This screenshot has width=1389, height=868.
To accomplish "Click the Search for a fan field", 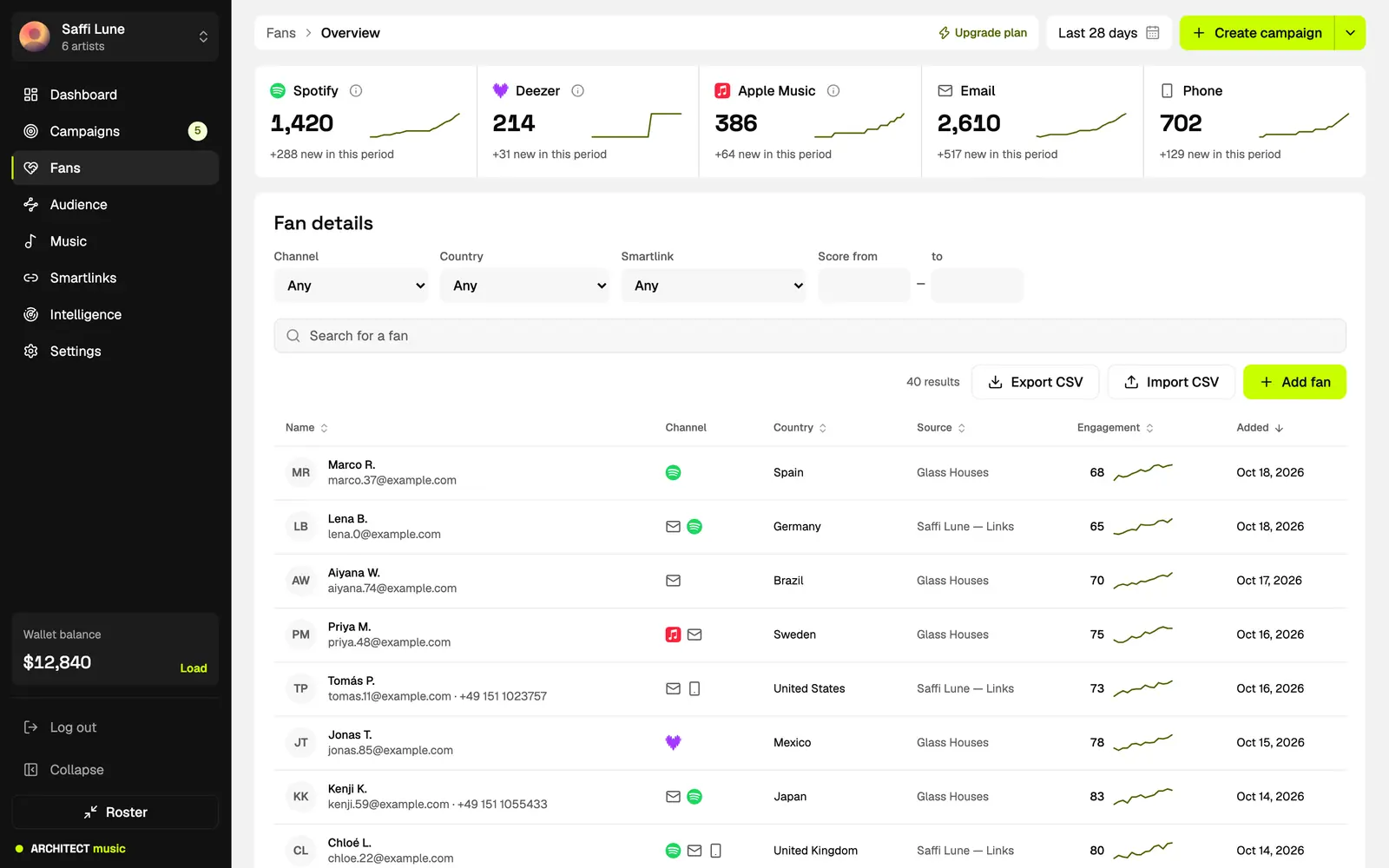I will pyautogui.click(x=810, y=336).
